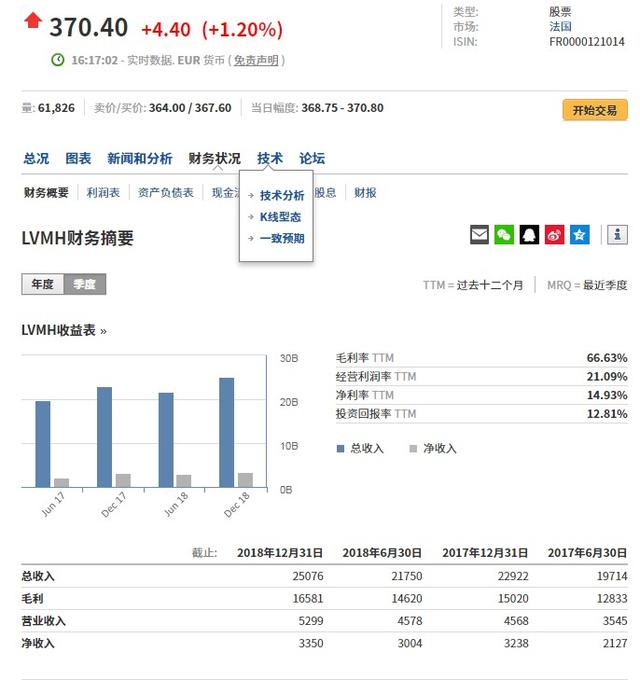The width and height of the screenshot is (640, 680).
Task: Select the 财务状况 tab
Action: pos(214,159)
